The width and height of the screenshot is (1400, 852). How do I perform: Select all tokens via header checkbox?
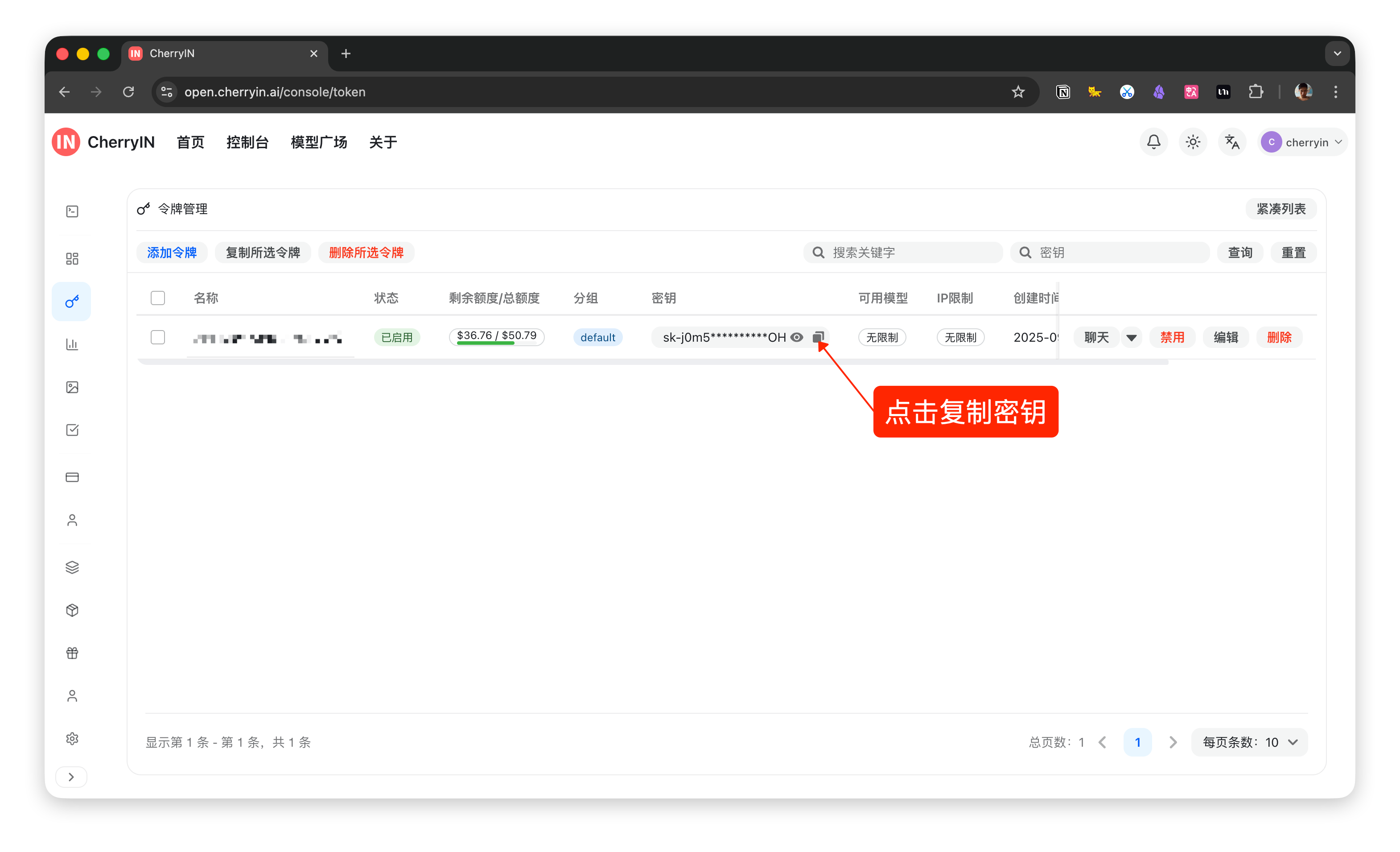158,298
